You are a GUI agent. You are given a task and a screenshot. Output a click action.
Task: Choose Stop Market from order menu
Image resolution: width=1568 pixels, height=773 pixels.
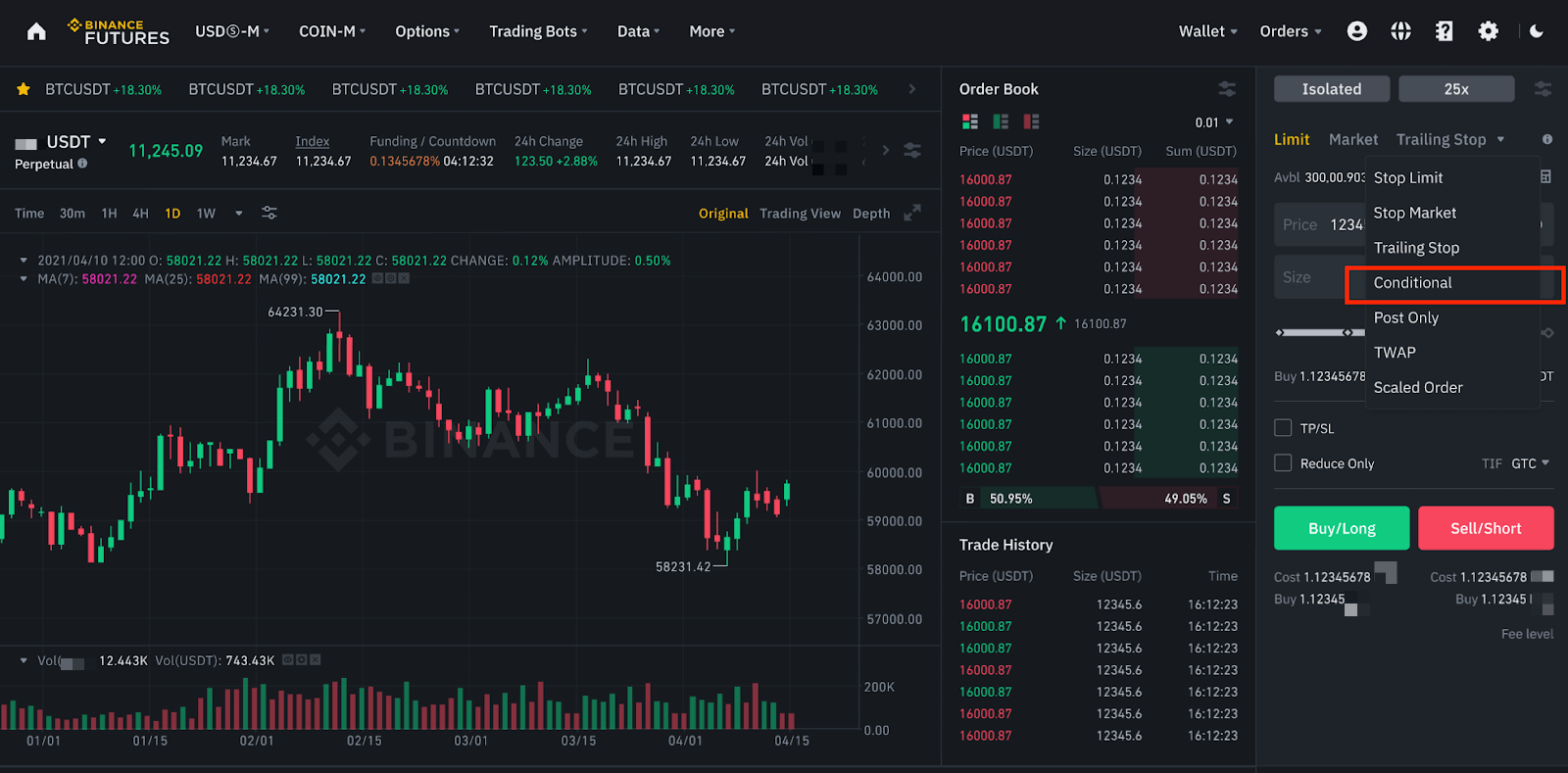click(1452, 213)
